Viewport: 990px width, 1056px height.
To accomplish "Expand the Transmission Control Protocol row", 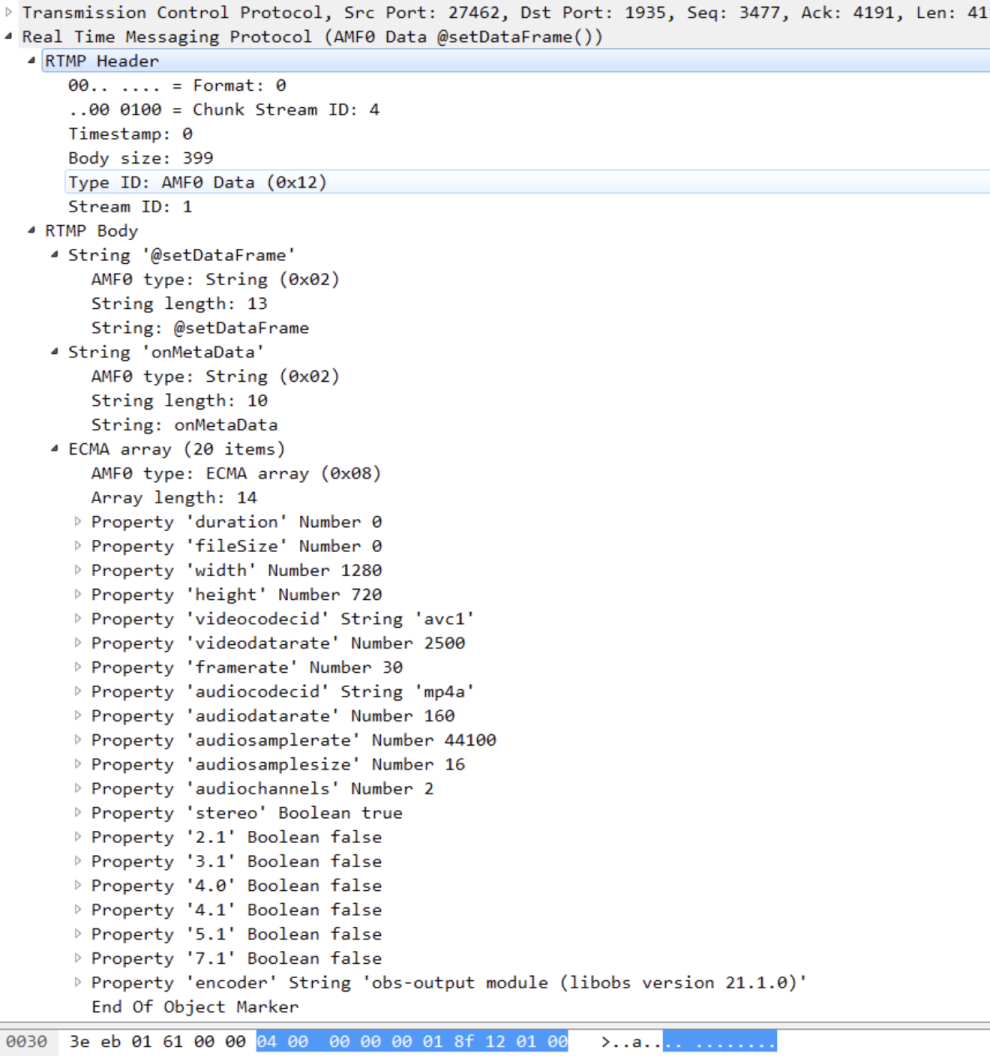I will click(9, 13).
